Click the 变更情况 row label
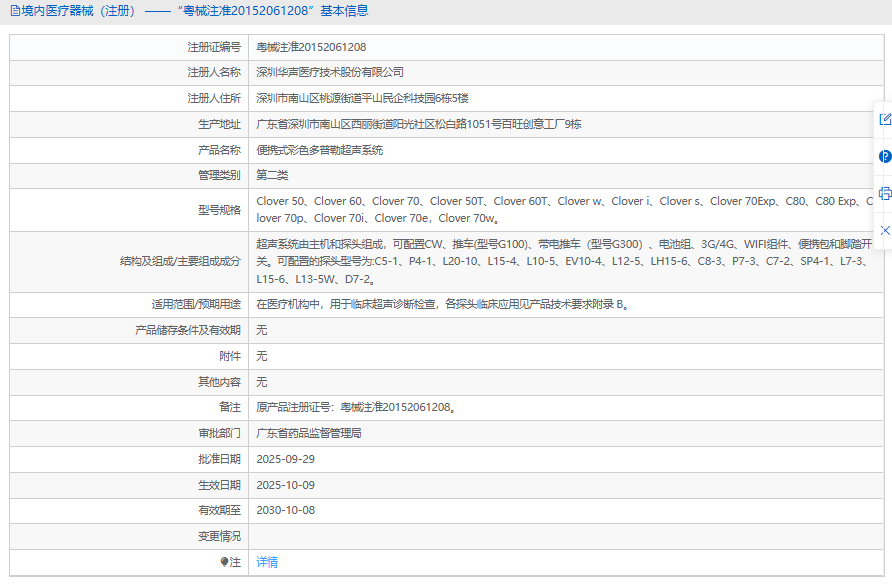Screen dimensions: 892x584 click(x=220, y=536)
